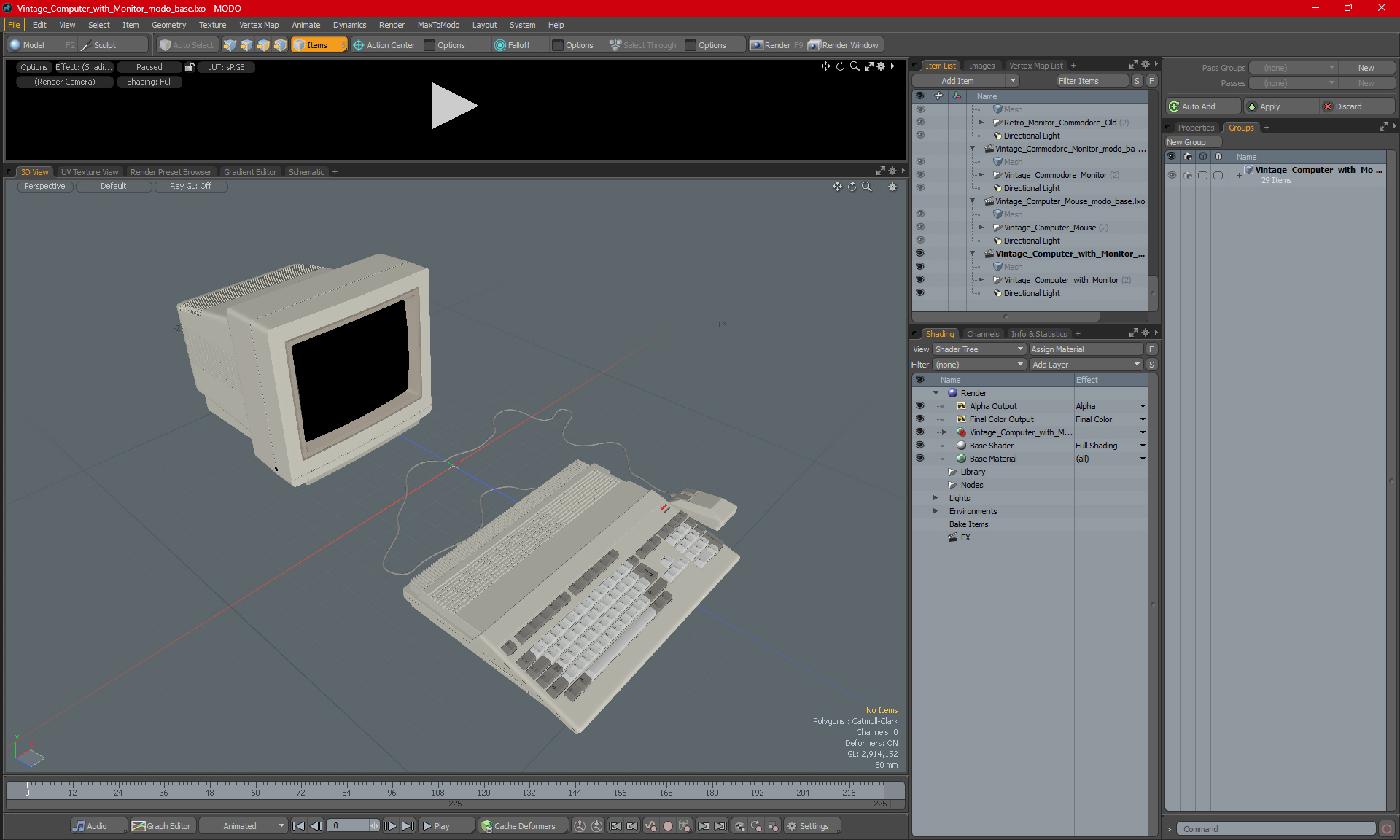
Task: Open Base Shader effect dropdown arrow
Action: 1143,446
